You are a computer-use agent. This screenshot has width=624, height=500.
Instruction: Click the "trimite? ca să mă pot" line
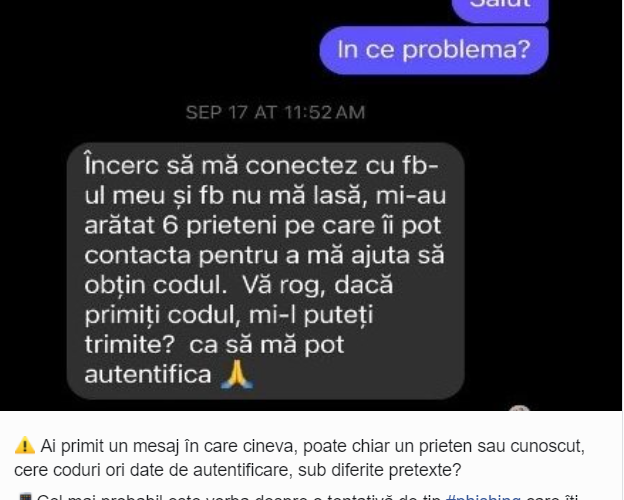[214, 345]
